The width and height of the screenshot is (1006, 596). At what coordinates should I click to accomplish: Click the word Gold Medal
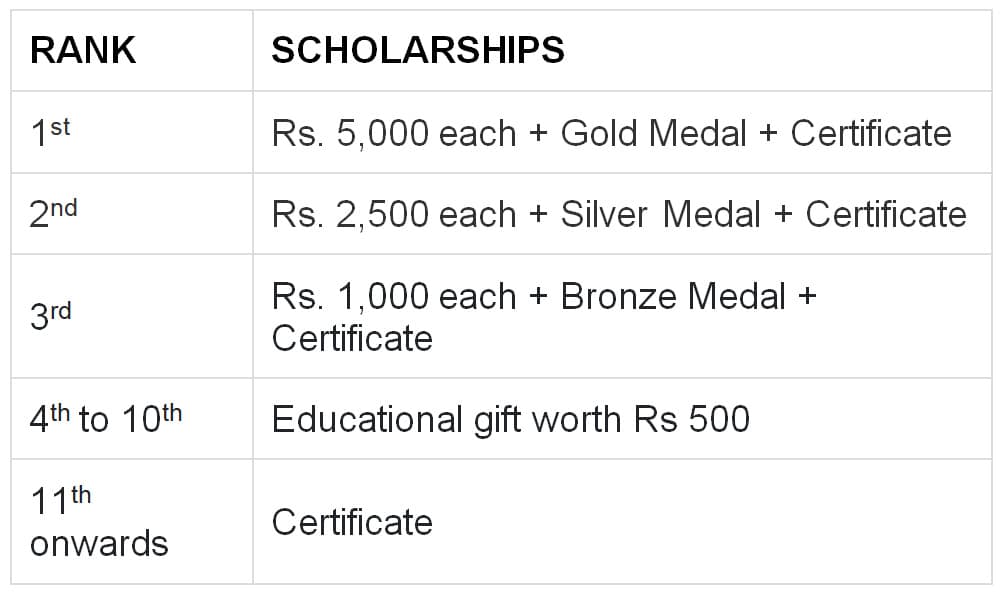click(653, 133)
